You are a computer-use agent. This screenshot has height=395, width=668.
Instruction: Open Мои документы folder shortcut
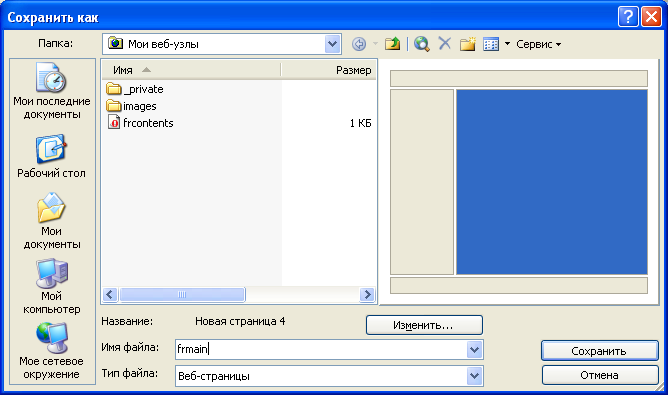52,221
